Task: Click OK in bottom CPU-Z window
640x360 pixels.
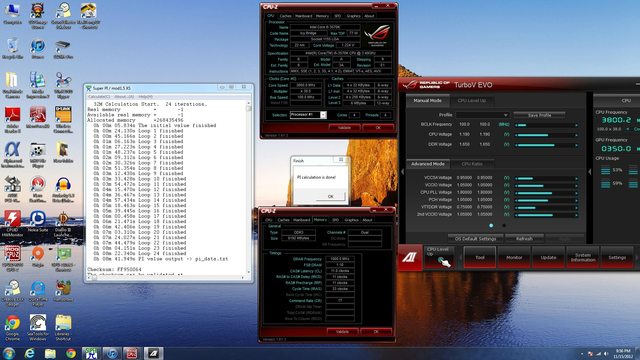Action: point(376,331)
